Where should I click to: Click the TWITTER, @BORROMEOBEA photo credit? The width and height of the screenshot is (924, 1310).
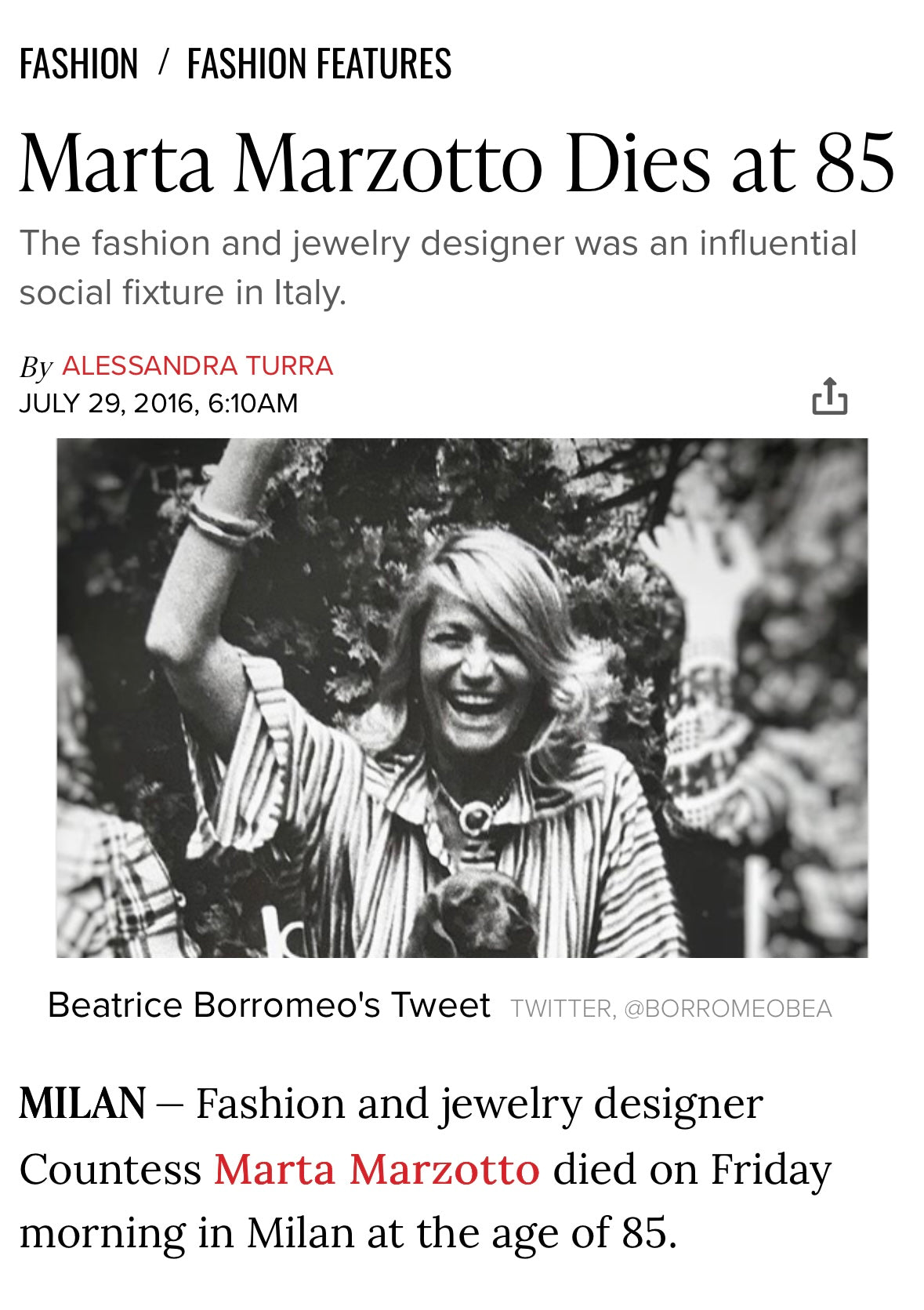(x=671, y=1008)
